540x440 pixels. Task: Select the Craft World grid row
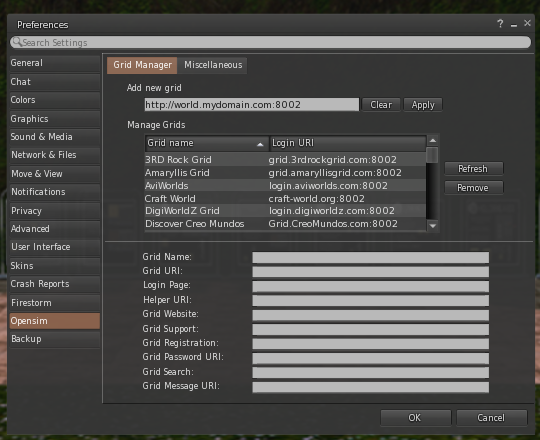[x=285, y=199]
